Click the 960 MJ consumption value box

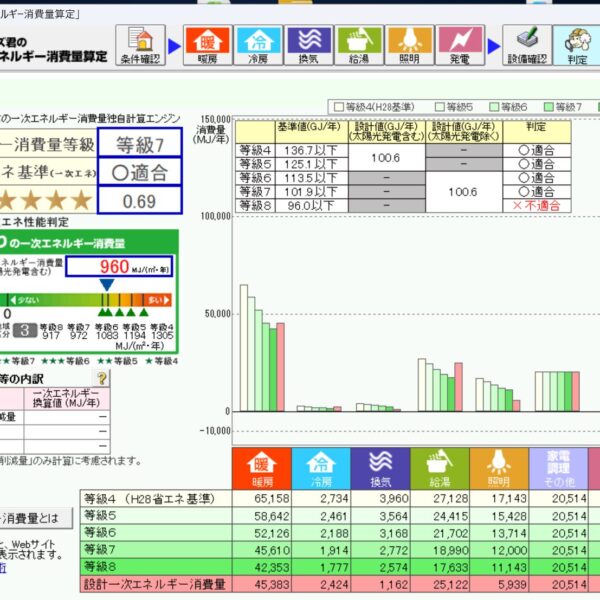tap(119, 266)
